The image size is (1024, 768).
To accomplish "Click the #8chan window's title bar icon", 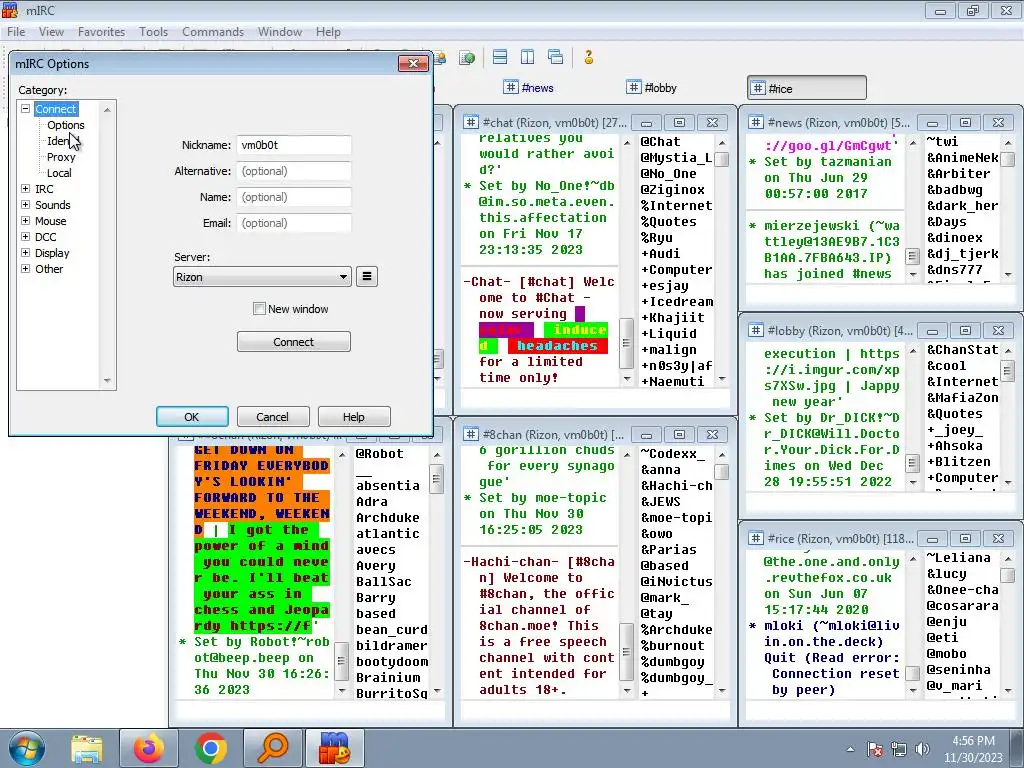I will 471,434.
